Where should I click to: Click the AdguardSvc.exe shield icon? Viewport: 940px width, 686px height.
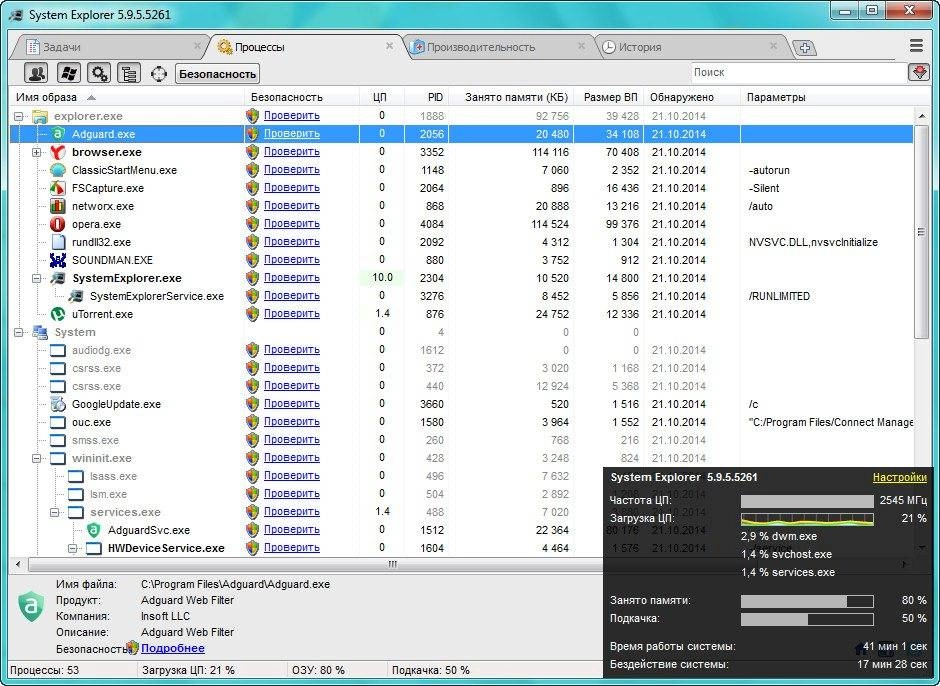pos(94,529)
